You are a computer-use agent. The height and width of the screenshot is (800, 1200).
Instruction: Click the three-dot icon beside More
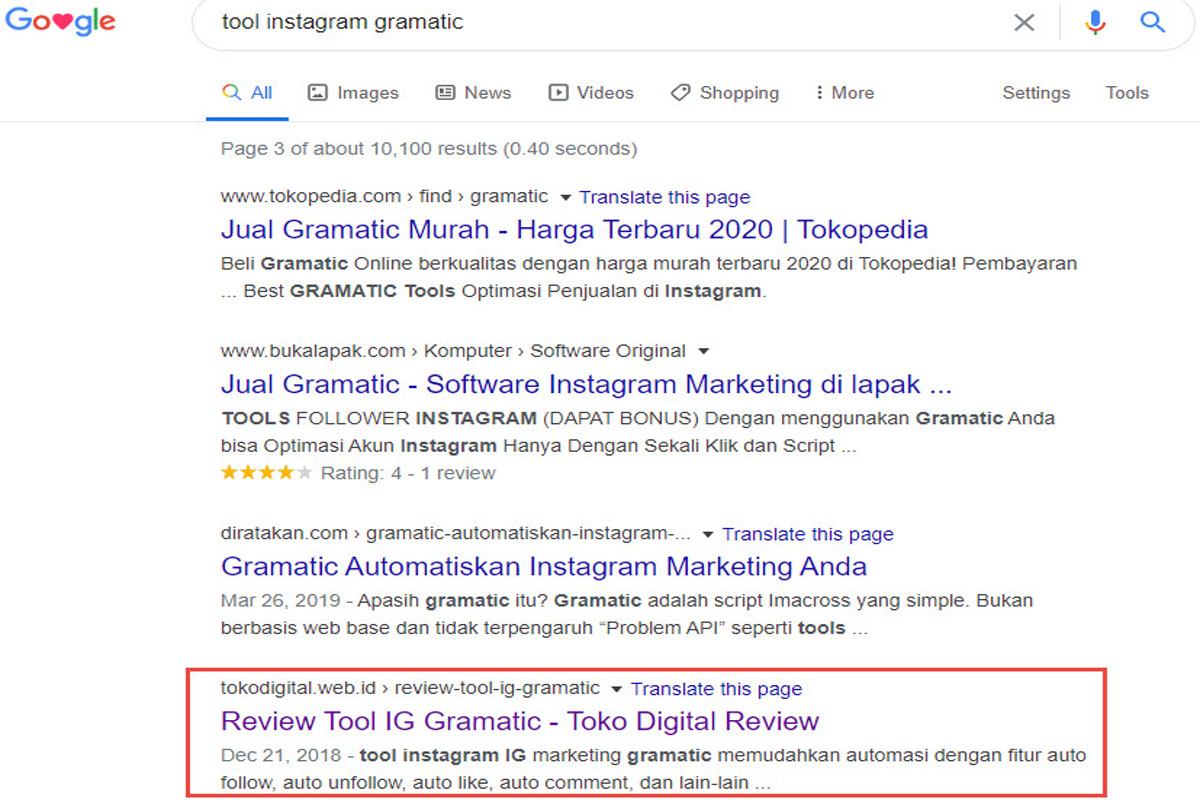point(820,93)
